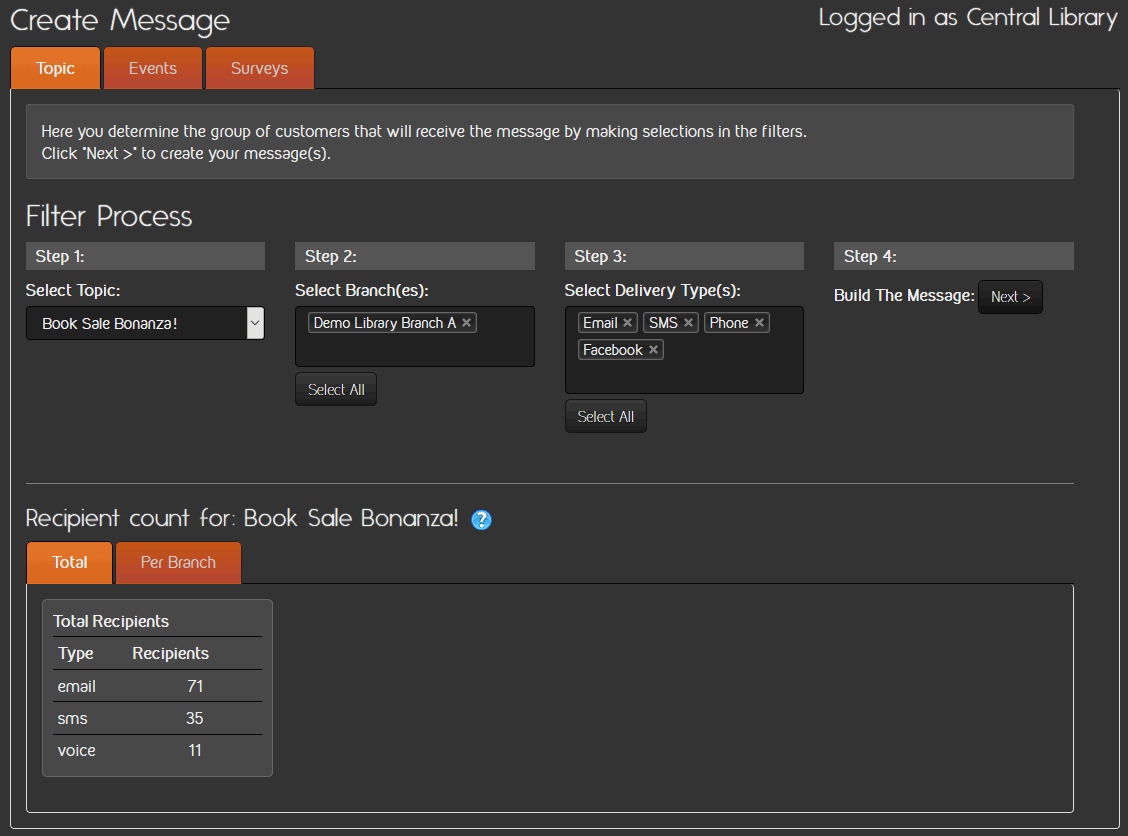Click the voice row in recipients table
The width and height of the screenshot is (1128, 836).
click(x=157, y=750)
